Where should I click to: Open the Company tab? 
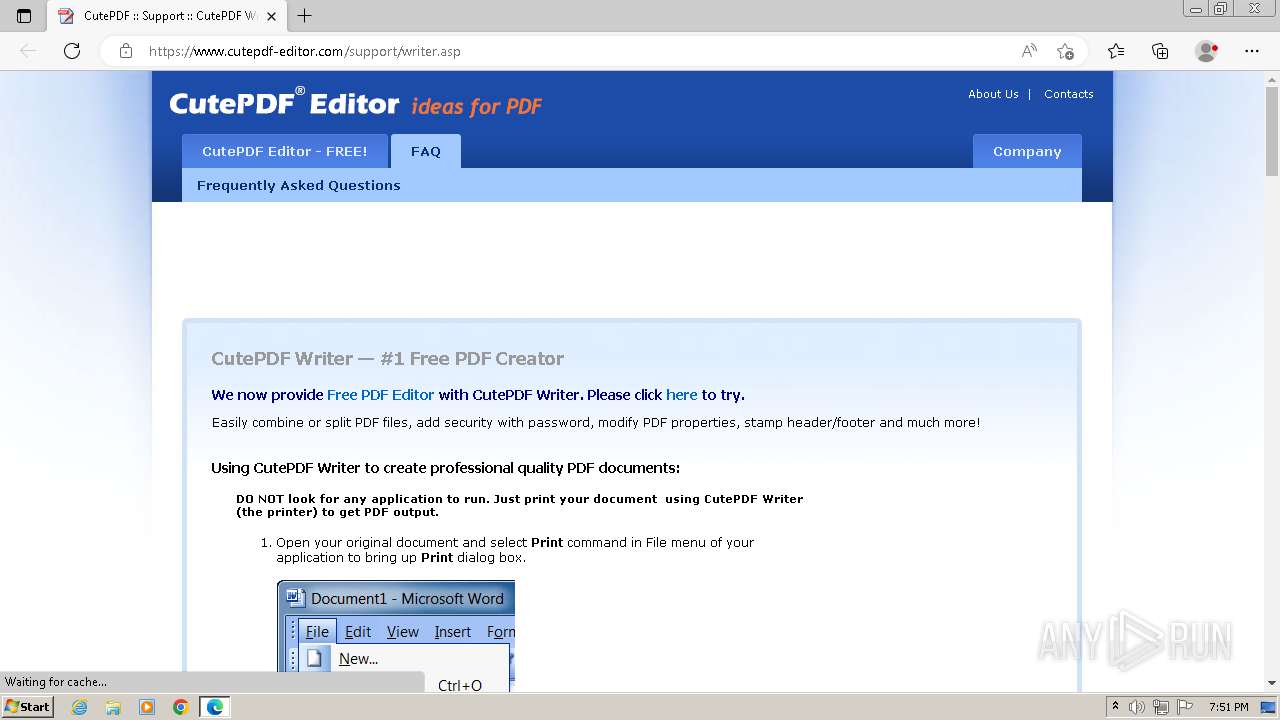1027,151
